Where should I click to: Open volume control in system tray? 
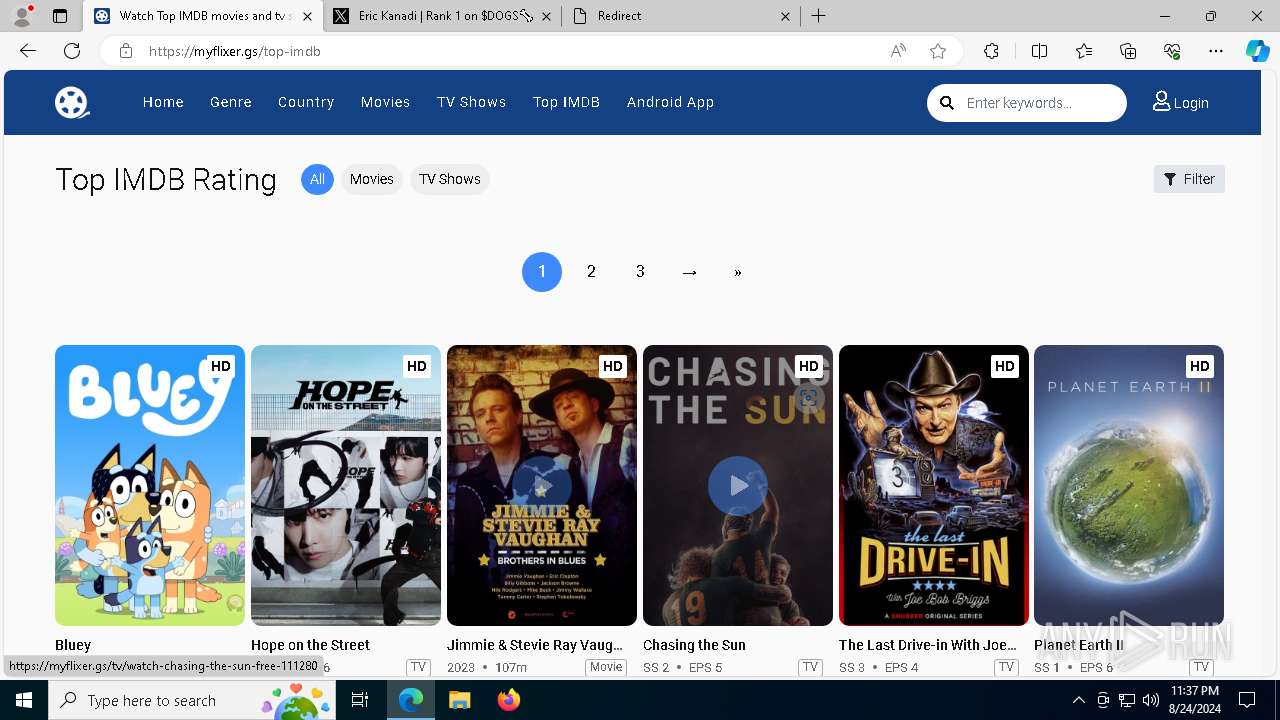1151,700
